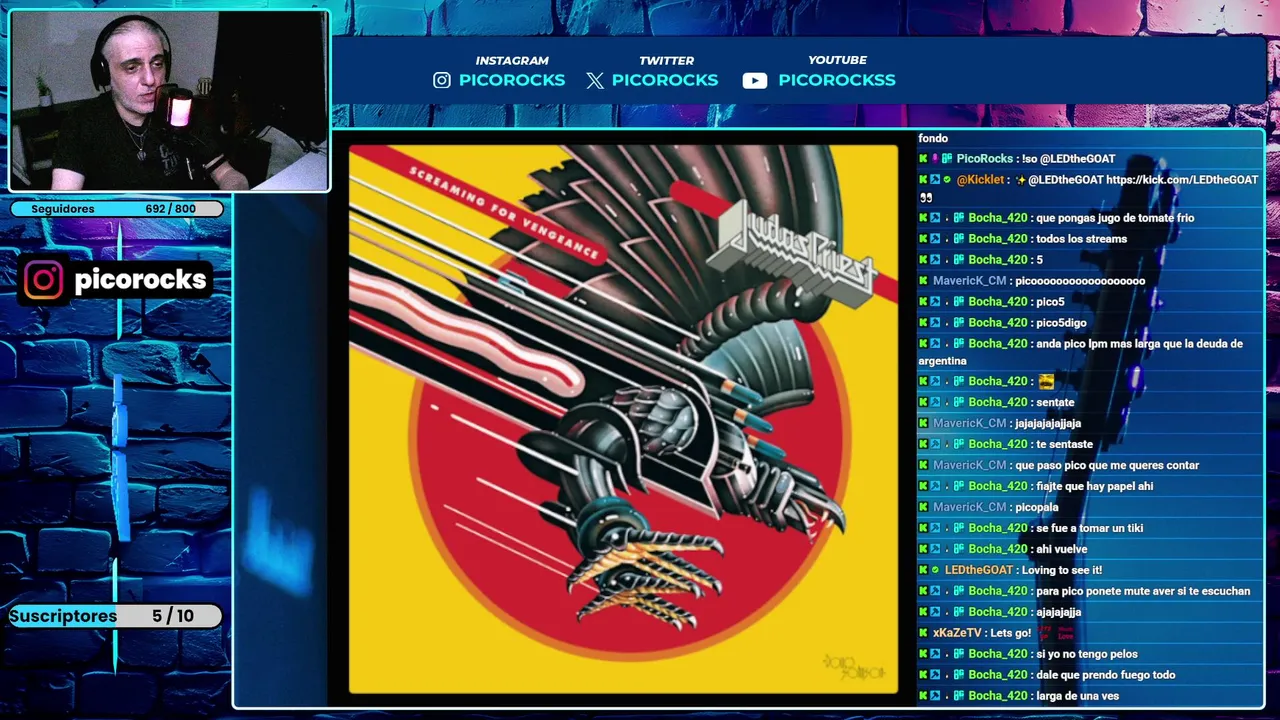The width and height of the screenshot is (1280, 720).
Task: Click chat message 'fiajte que hay papel ahi'
Action: 1094,486
